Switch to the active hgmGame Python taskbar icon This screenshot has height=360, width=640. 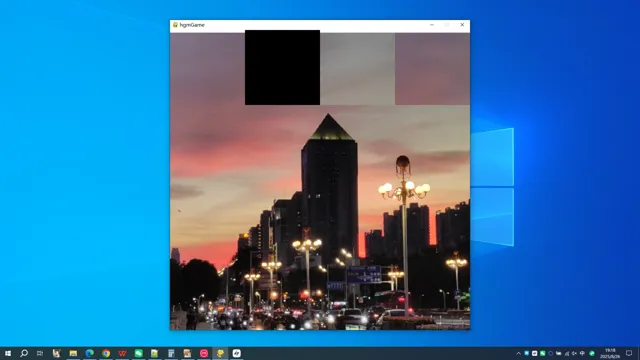point(220,353)
